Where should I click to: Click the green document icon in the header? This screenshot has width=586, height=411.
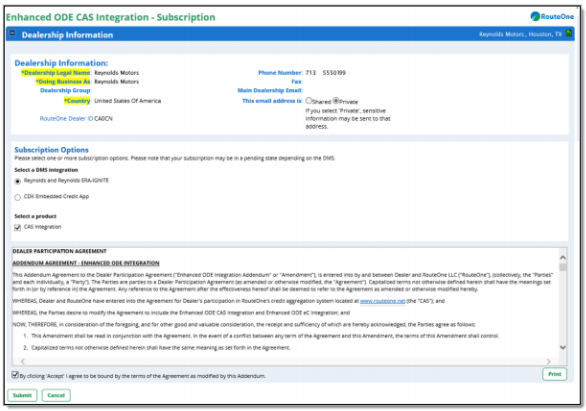pyautogui.click(x=568, y=33)
